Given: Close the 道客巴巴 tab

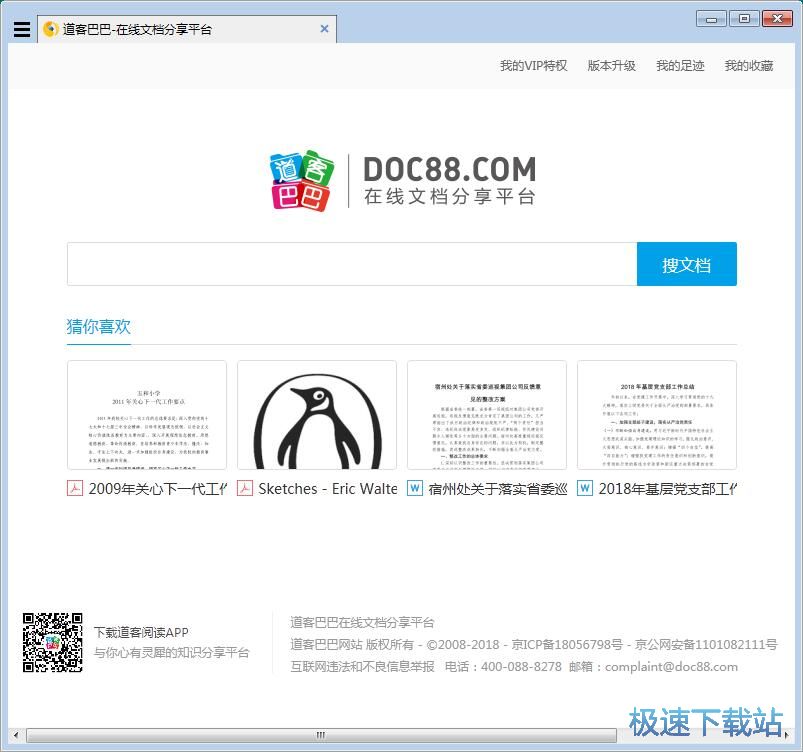Looking at the screenshot, I should (x=324, y=29).
